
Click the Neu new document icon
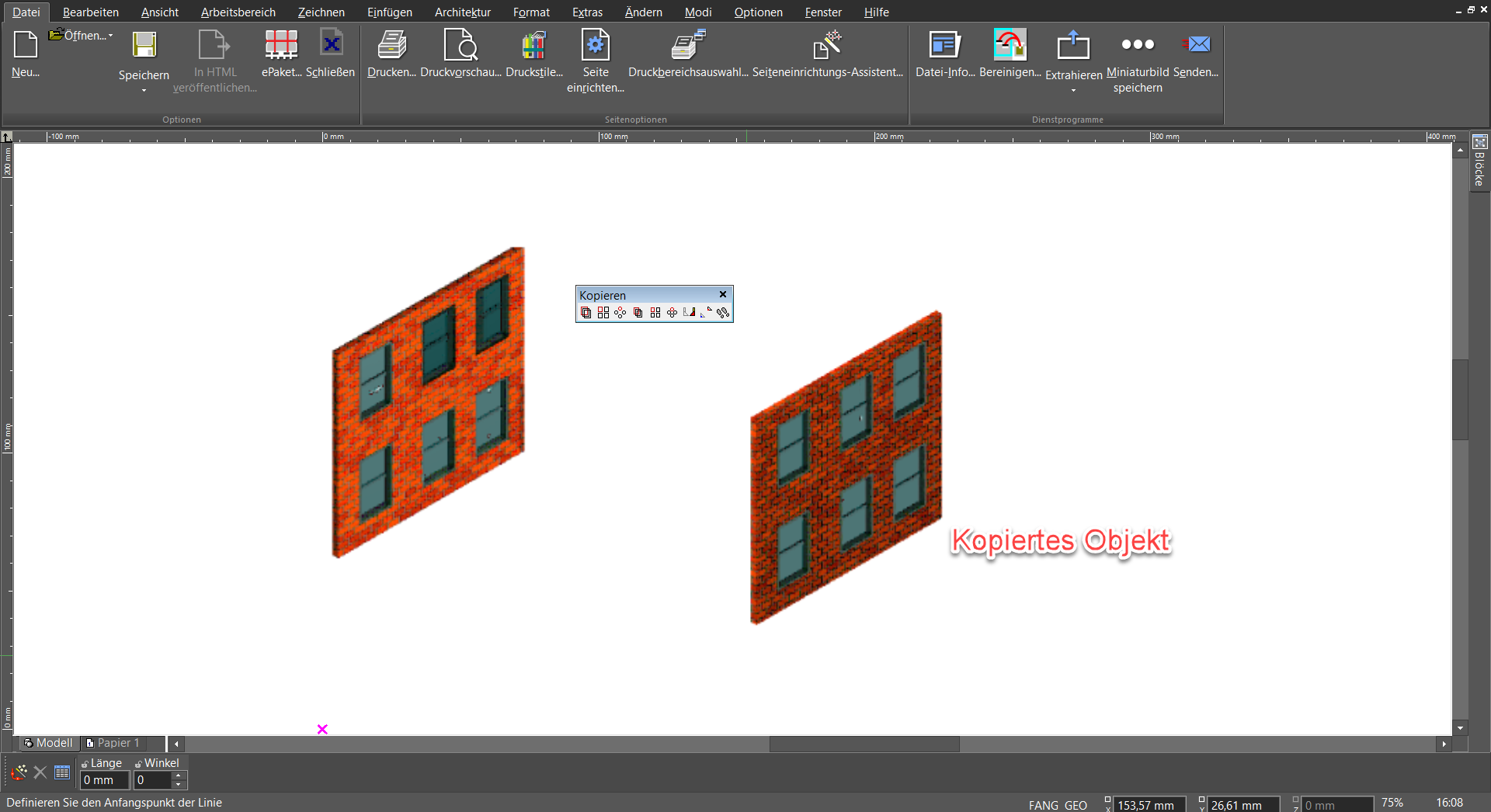26,45
